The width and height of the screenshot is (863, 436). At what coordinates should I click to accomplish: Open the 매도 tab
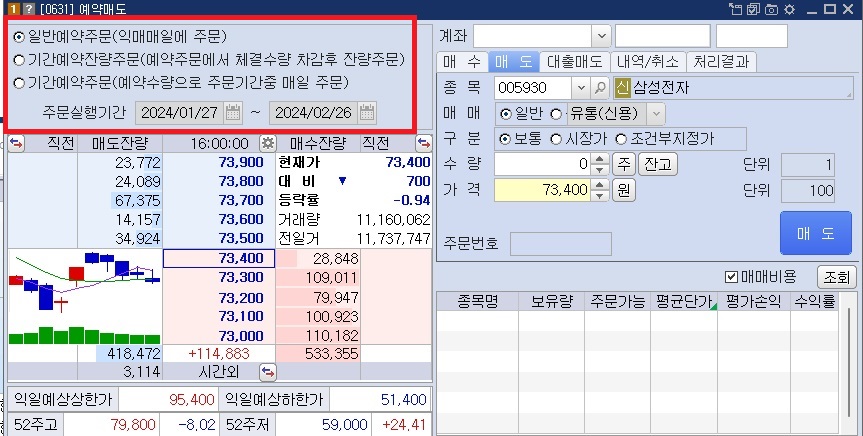point(514,62)
